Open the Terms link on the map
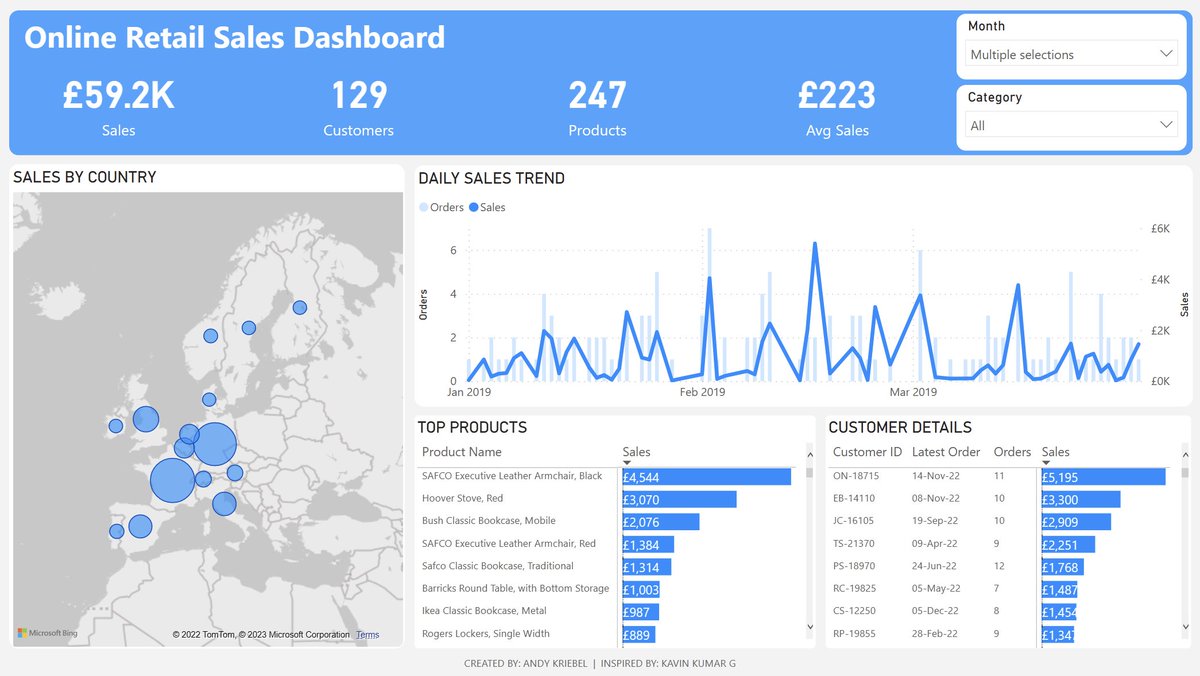 tap(366, 634)
